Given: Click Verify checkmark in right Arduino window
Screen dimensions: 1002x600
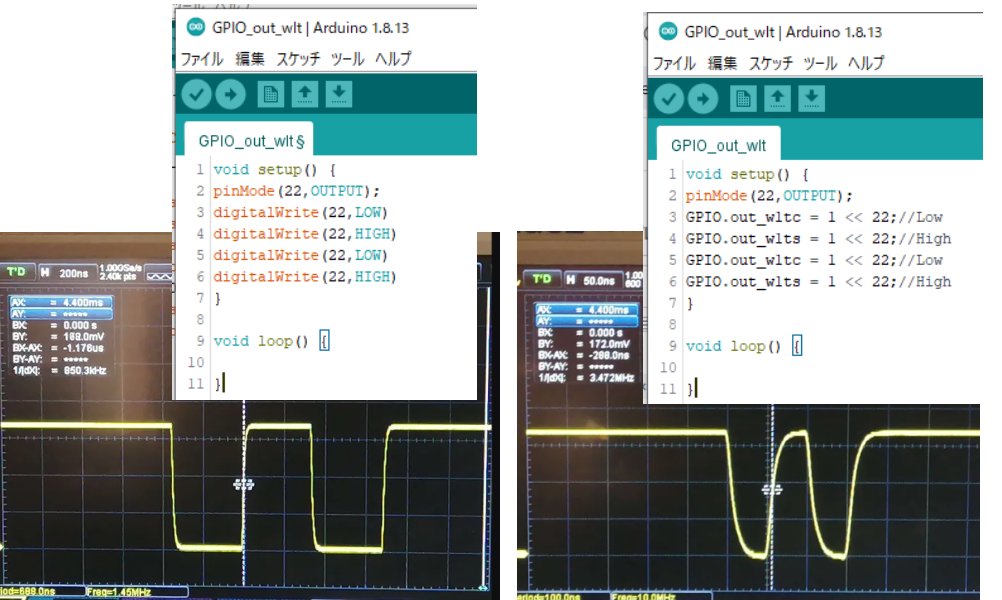Looking at the screenshot, I should click(669, 99).
